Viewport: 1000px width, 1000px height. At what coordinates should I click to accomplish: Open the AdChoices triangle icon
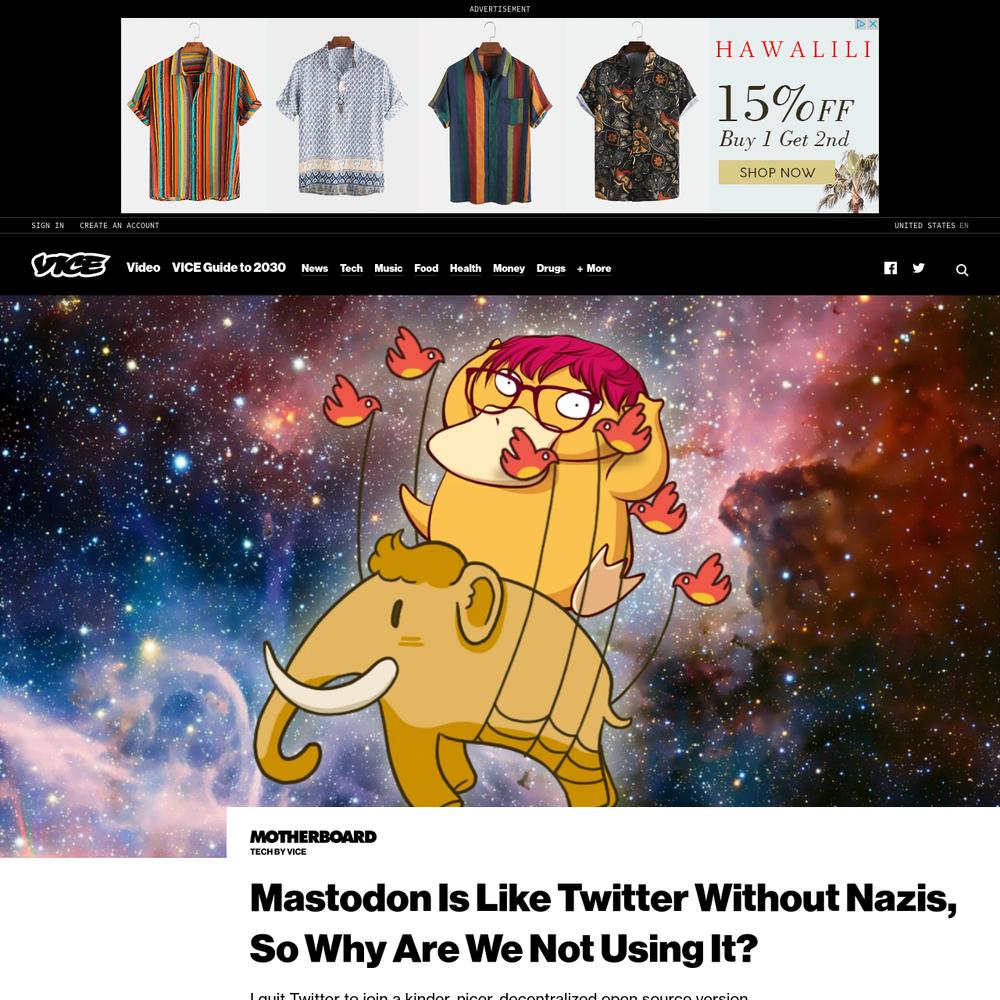coord(861,24)
